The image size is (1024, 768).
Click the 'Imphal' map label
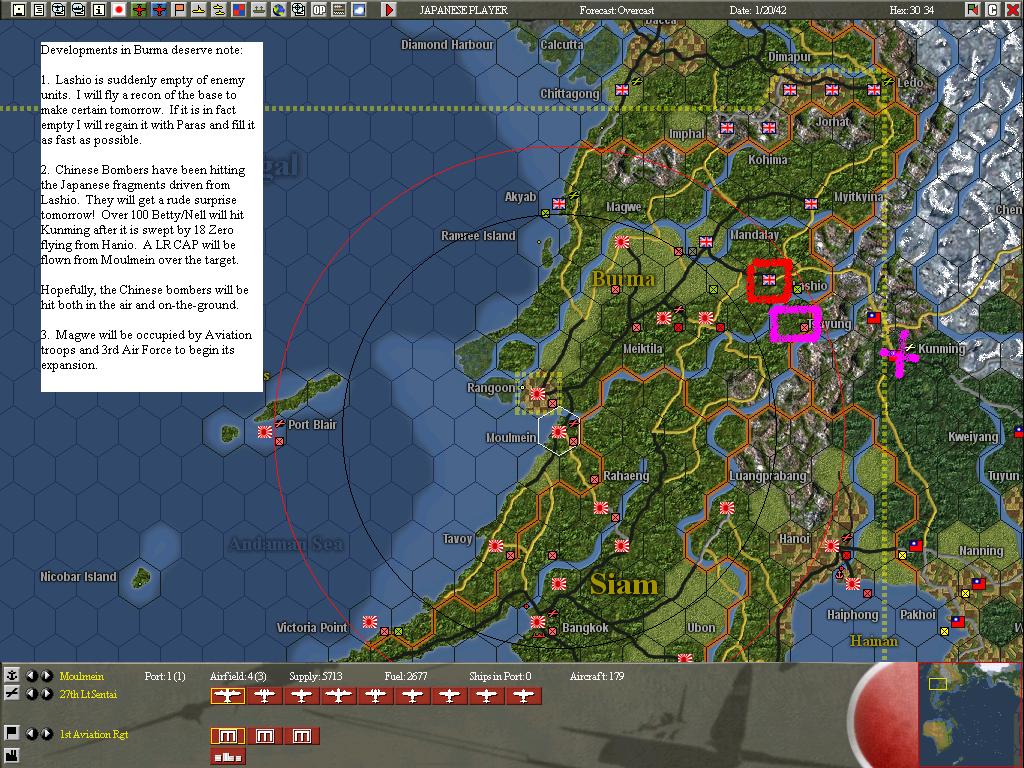(x=687, y=134)
